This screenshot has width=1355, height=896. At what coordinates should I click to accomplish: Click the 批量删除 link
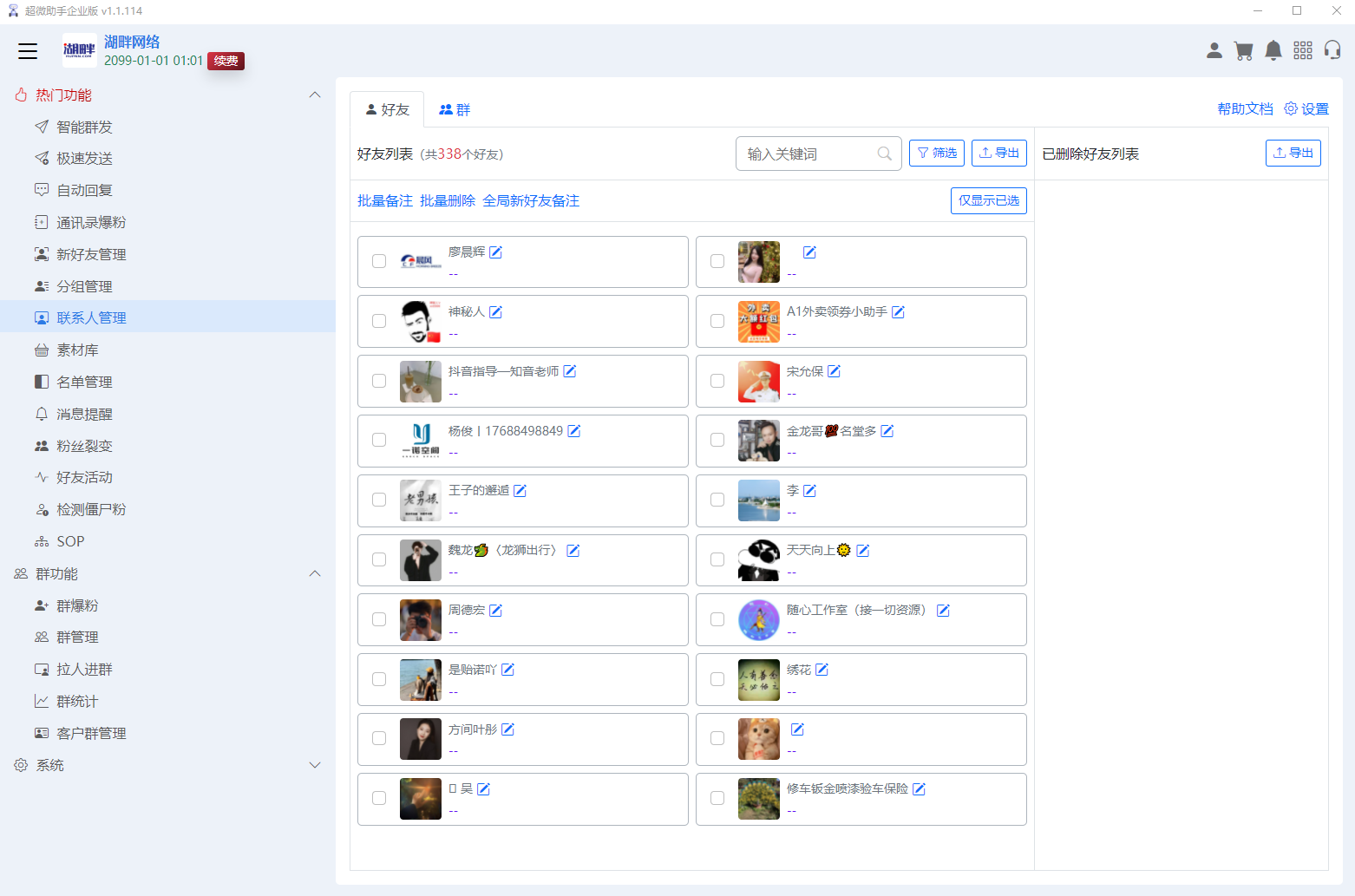[x=448, y=200]
